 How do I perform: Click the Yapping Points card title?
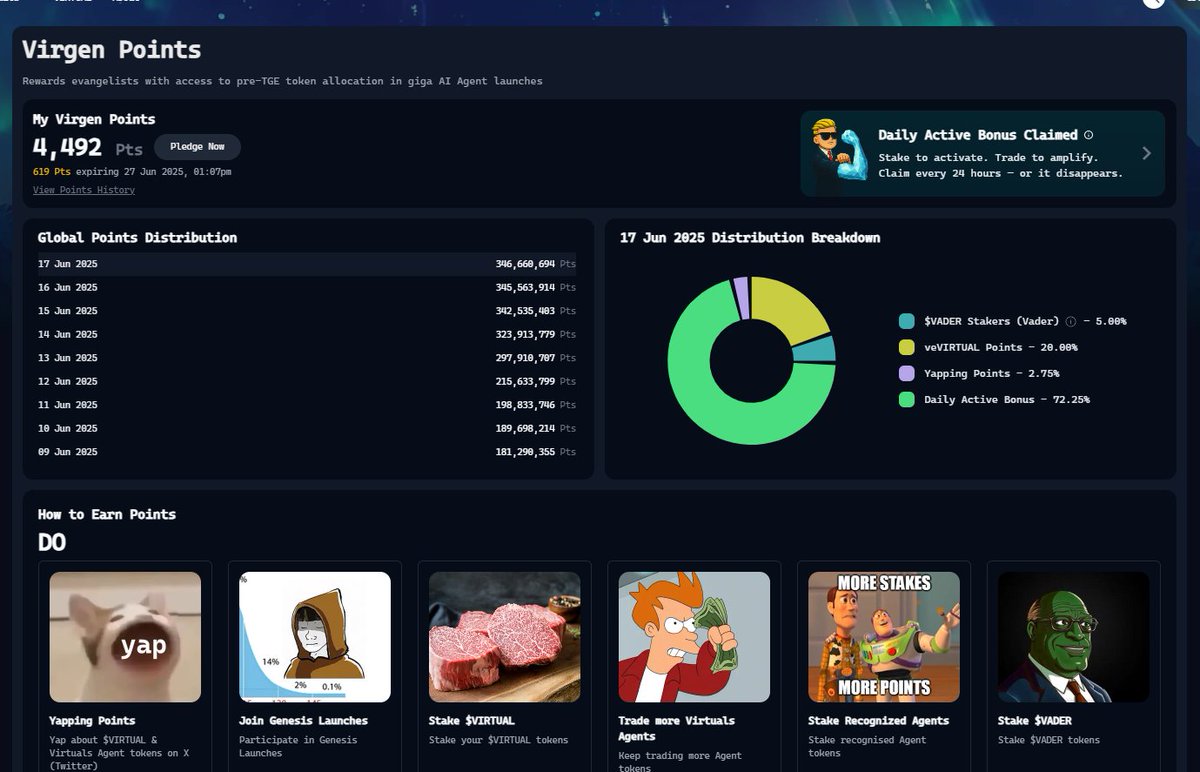coord(92,721)
